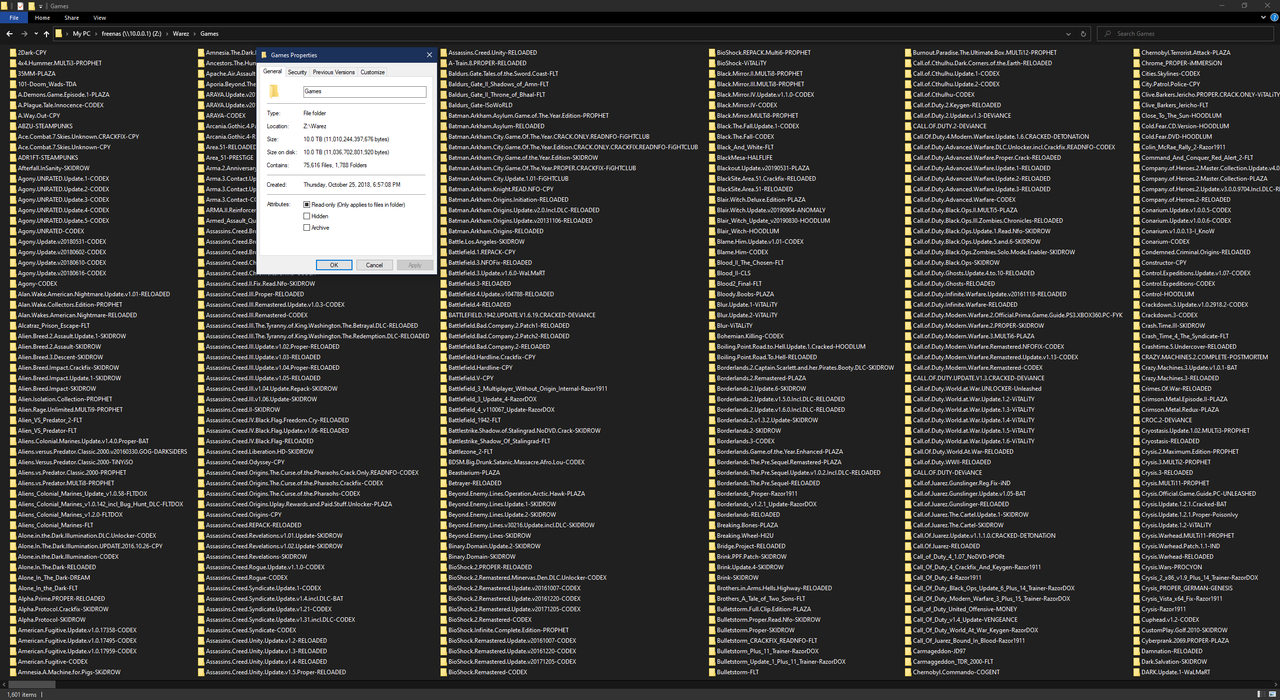Go back using the Back arrow
The image size is (1280, 700).
[10, 33]
